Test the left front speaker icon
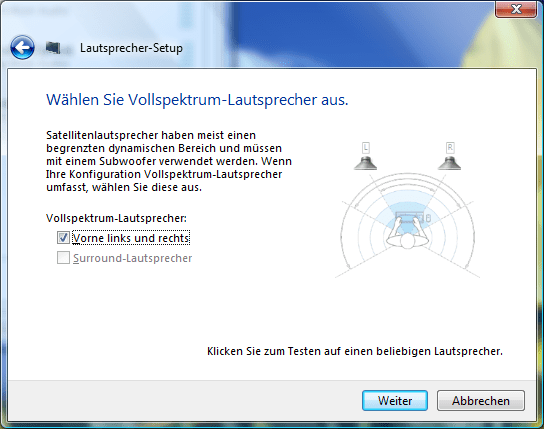Screen dimensions: 544x429 pyautogui.click(x=365, y=163)
